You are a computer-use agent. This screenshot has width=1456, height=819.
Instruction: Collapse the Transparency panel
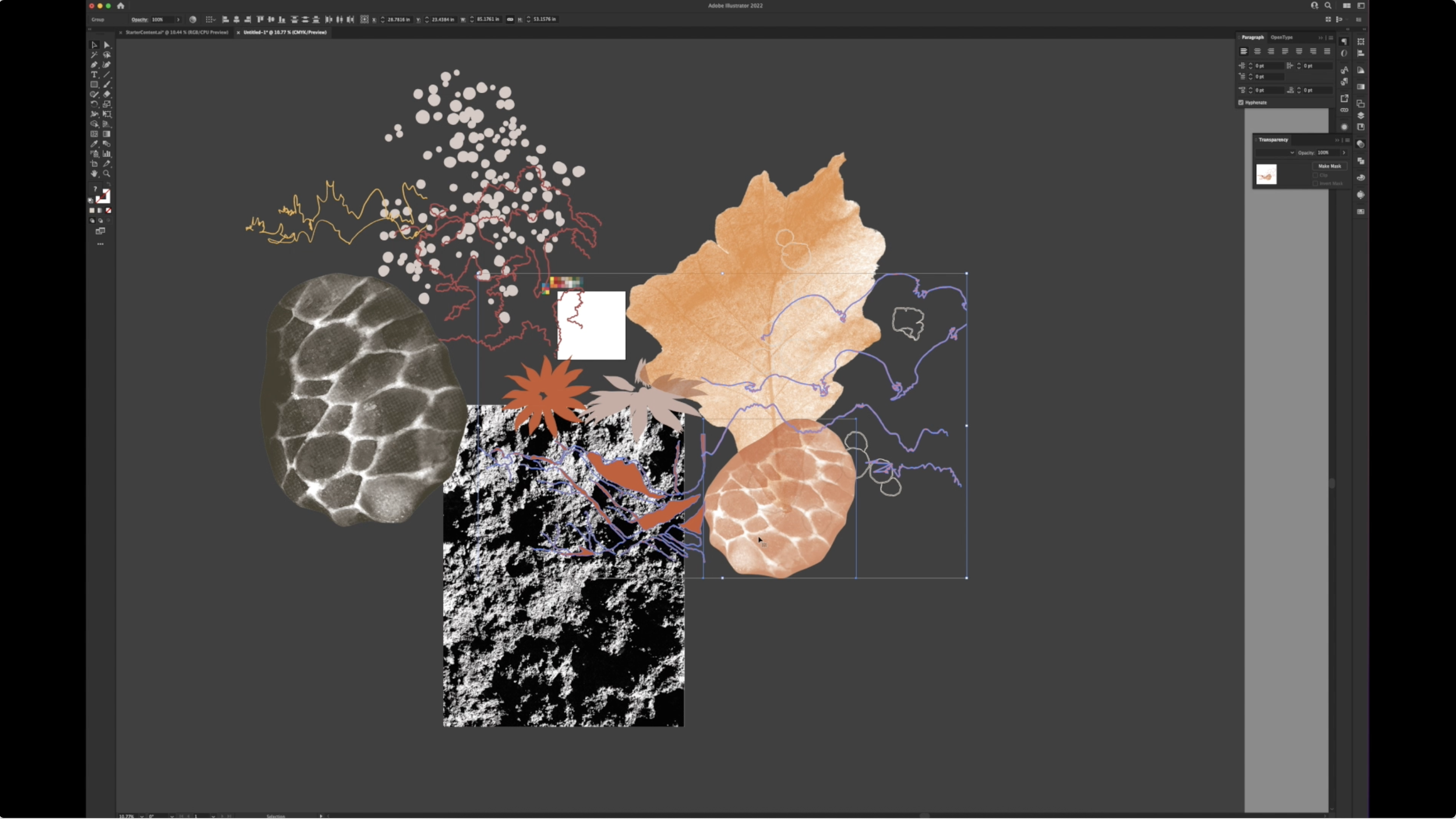coord(1337,140)
